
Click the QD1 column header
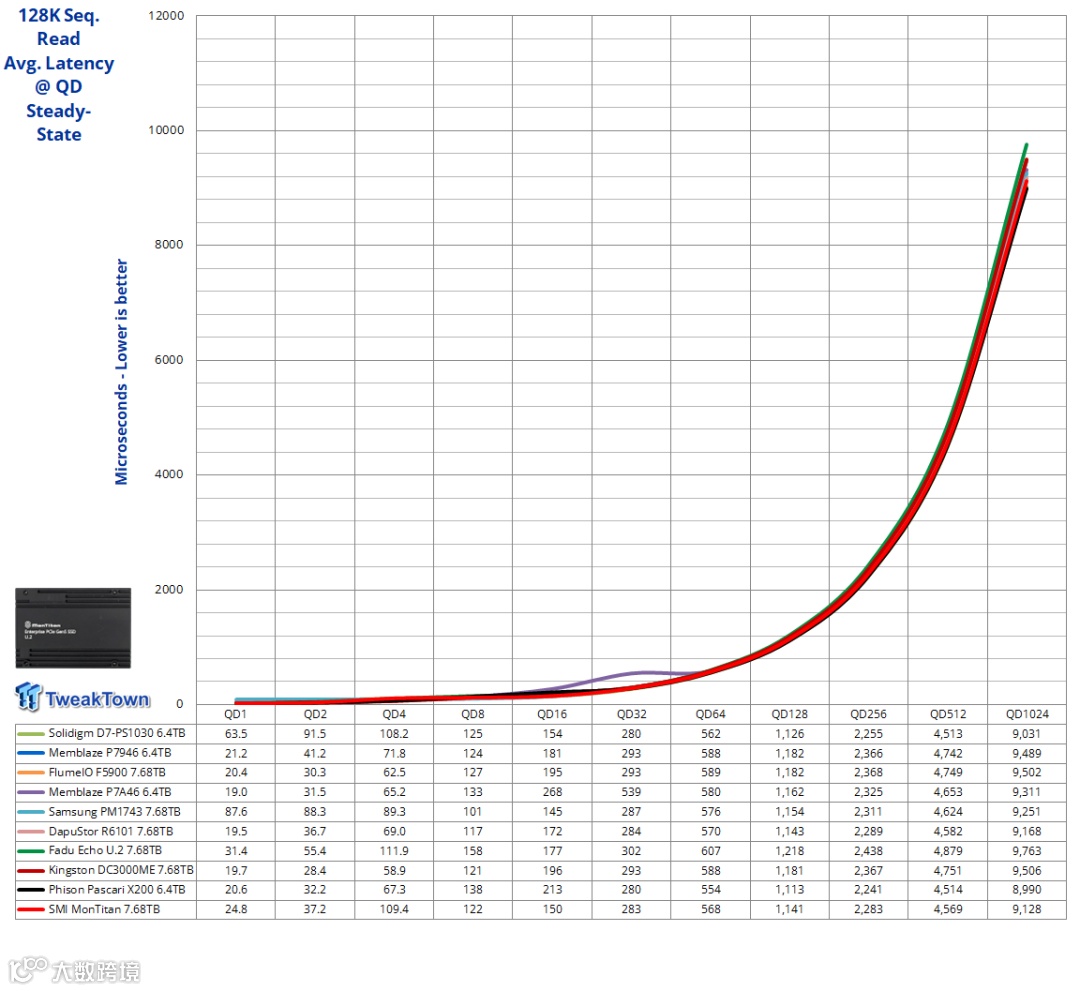click(x=236, y=714)
